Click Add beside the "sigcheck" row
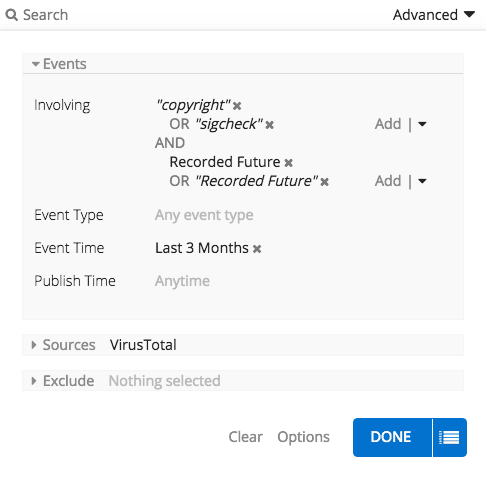486x477 pixels. 388,124
